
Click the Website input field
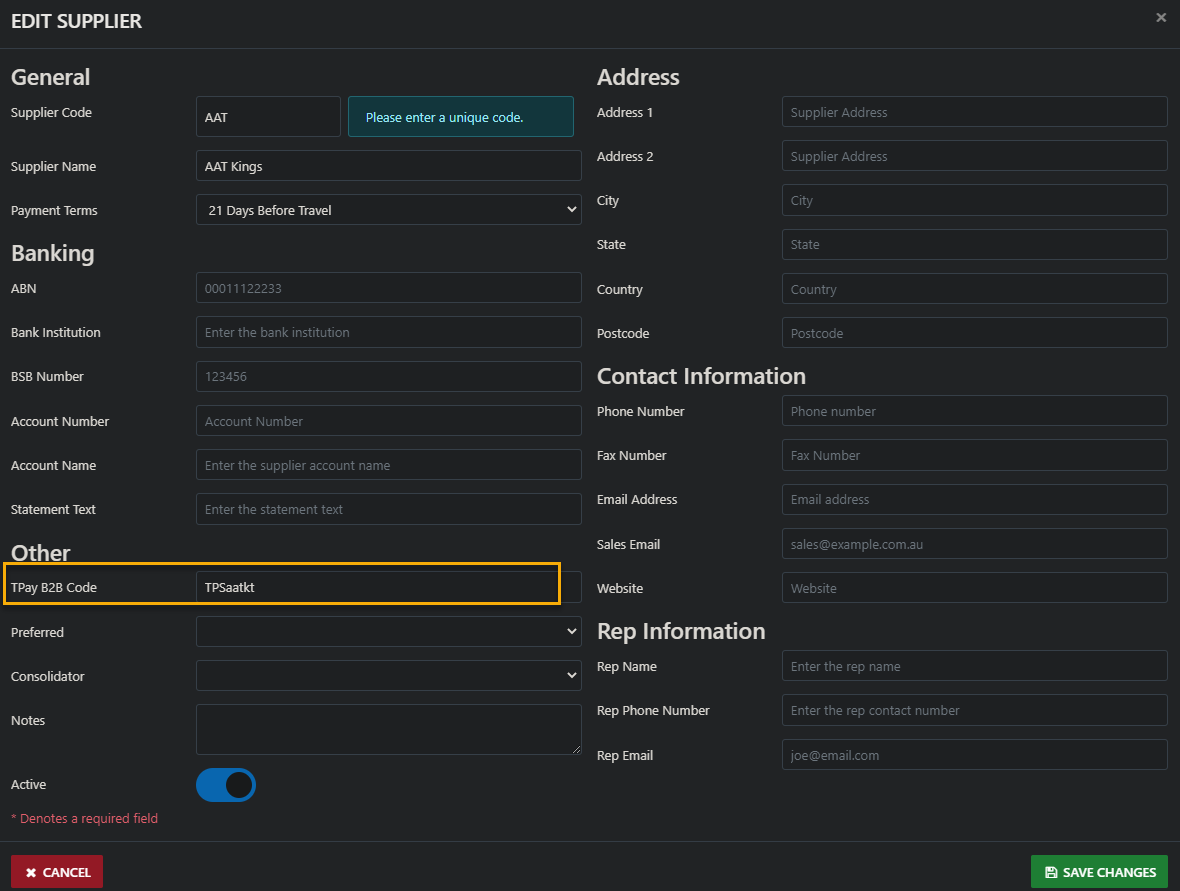974,588
